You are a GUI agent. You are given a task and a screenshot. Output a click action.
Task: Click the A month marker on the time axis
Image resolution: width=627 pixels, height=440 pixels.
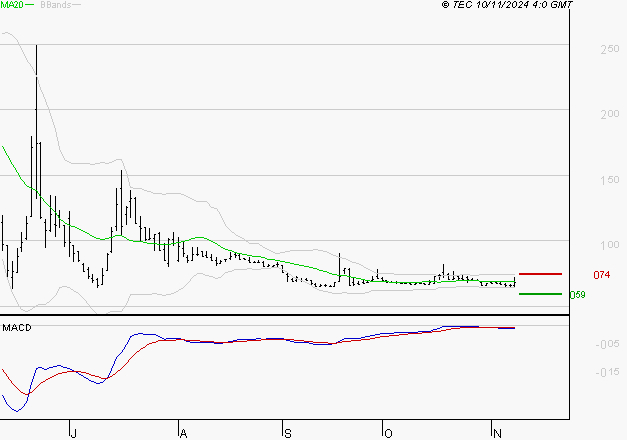[183, 433]
